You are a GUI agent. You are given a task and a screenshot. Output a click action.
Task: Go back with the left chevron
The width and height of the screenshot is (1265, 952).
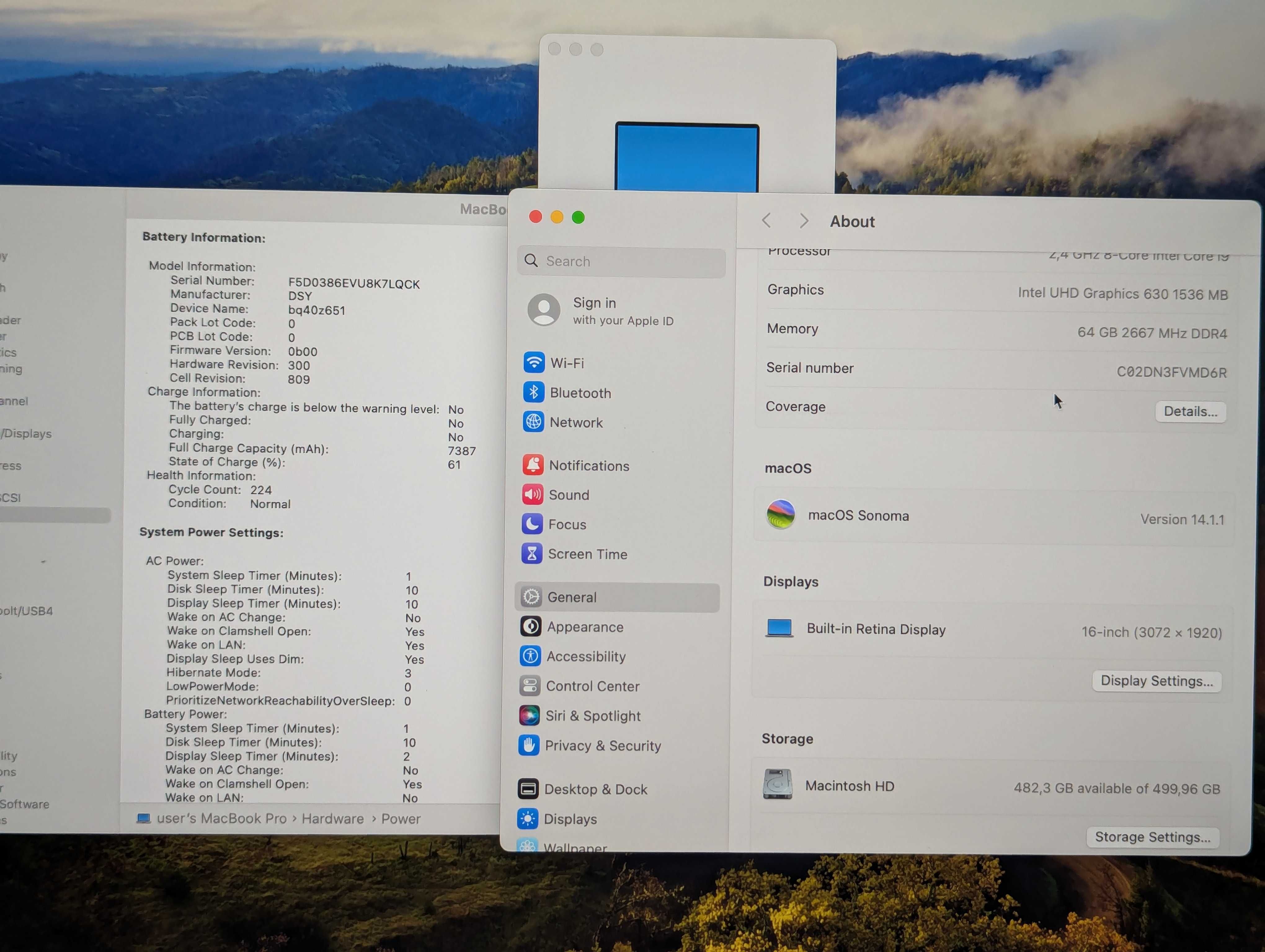point(767,220)
